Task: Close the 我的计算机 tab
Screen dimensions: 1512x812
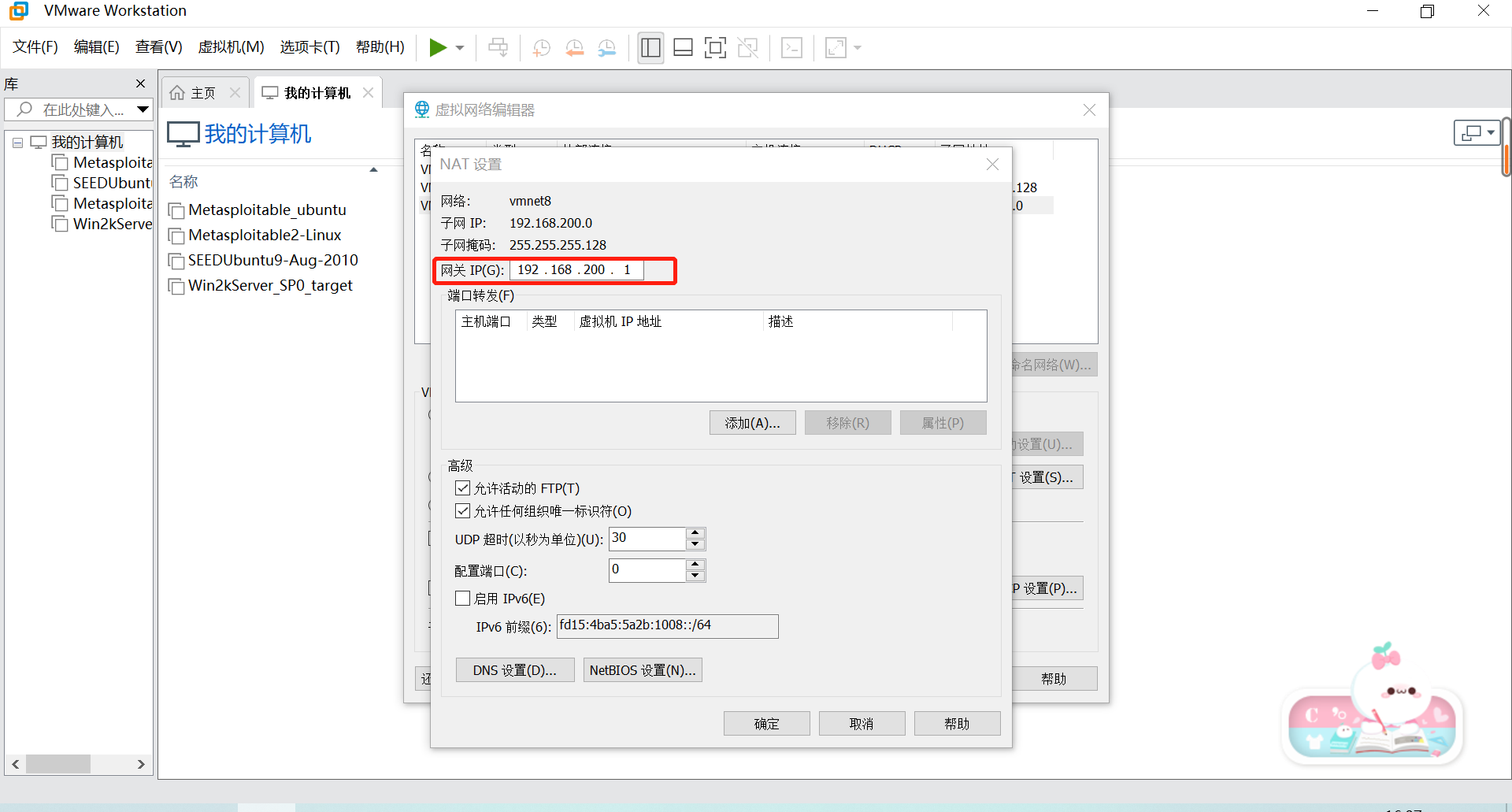Action: (368, 93)
